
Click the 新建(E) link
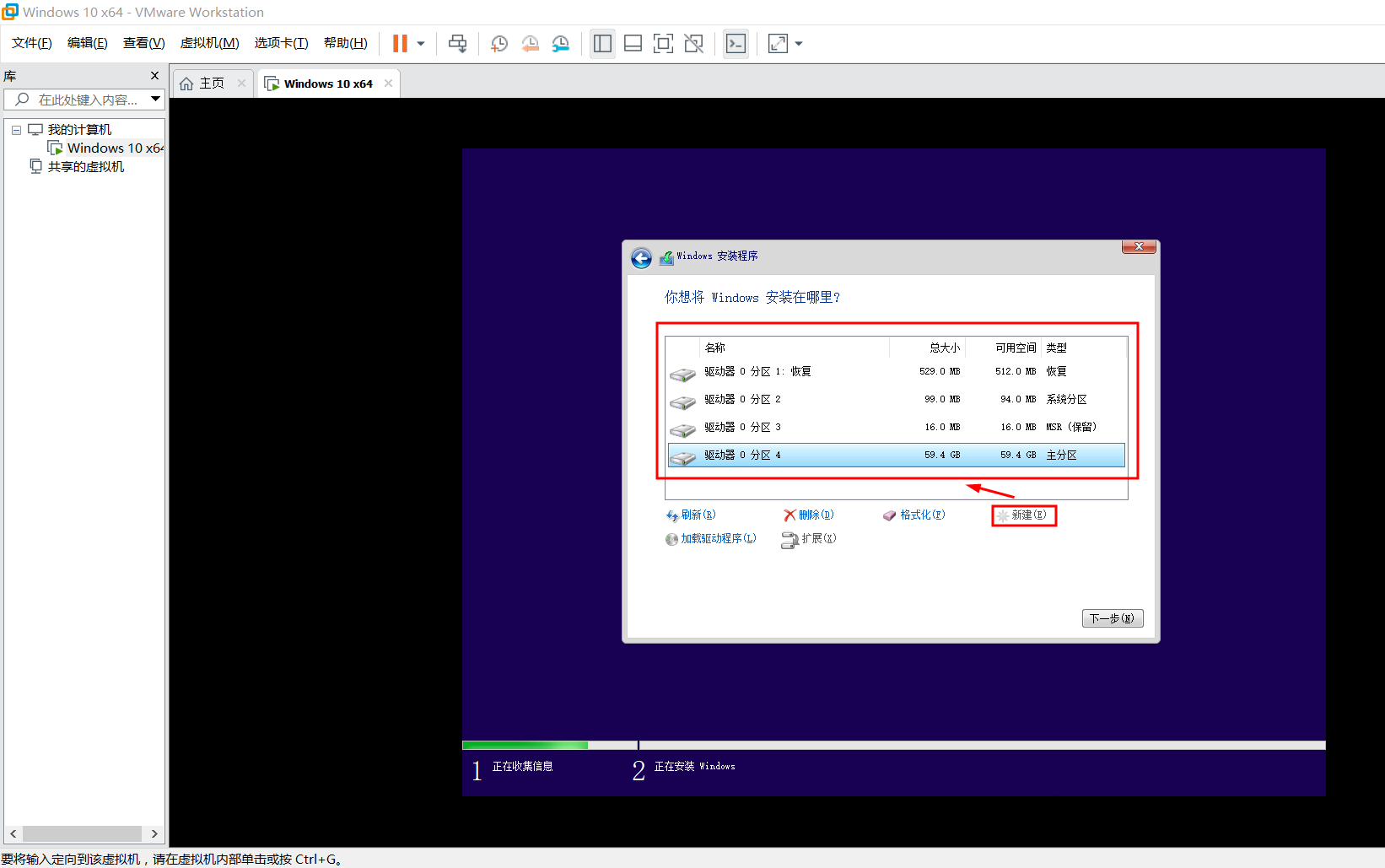[1021, 515]
